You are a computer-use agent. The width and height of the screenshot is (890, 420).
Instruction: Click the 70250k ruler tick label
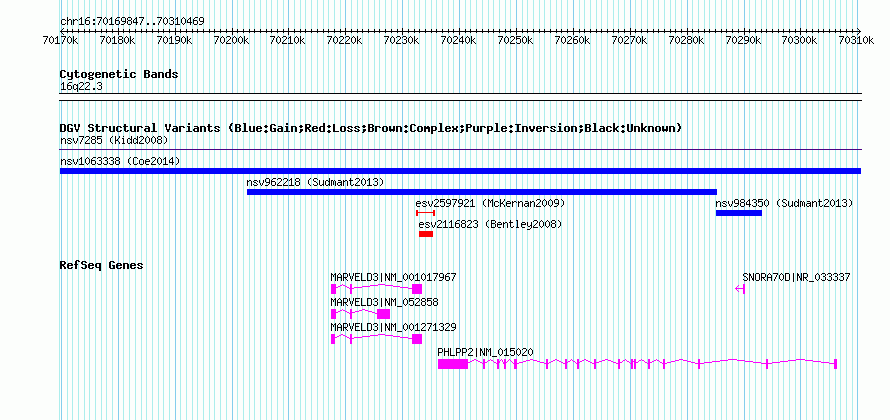tap(515, 40)
